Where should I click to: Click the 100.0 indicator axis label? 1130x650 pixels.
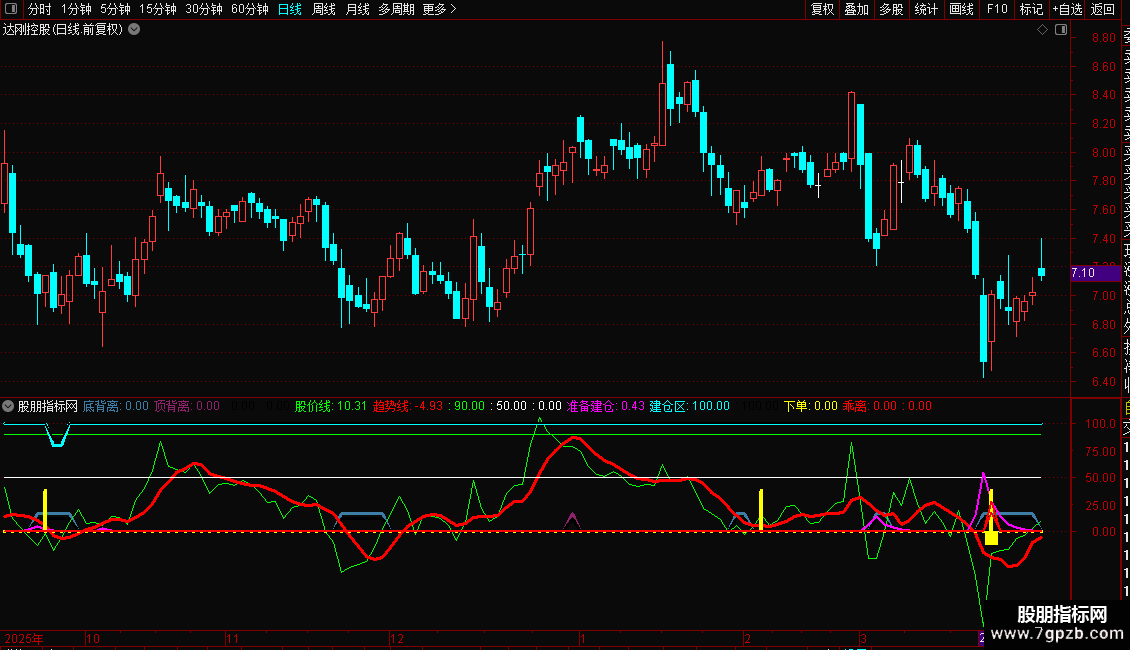point(1100,424)
